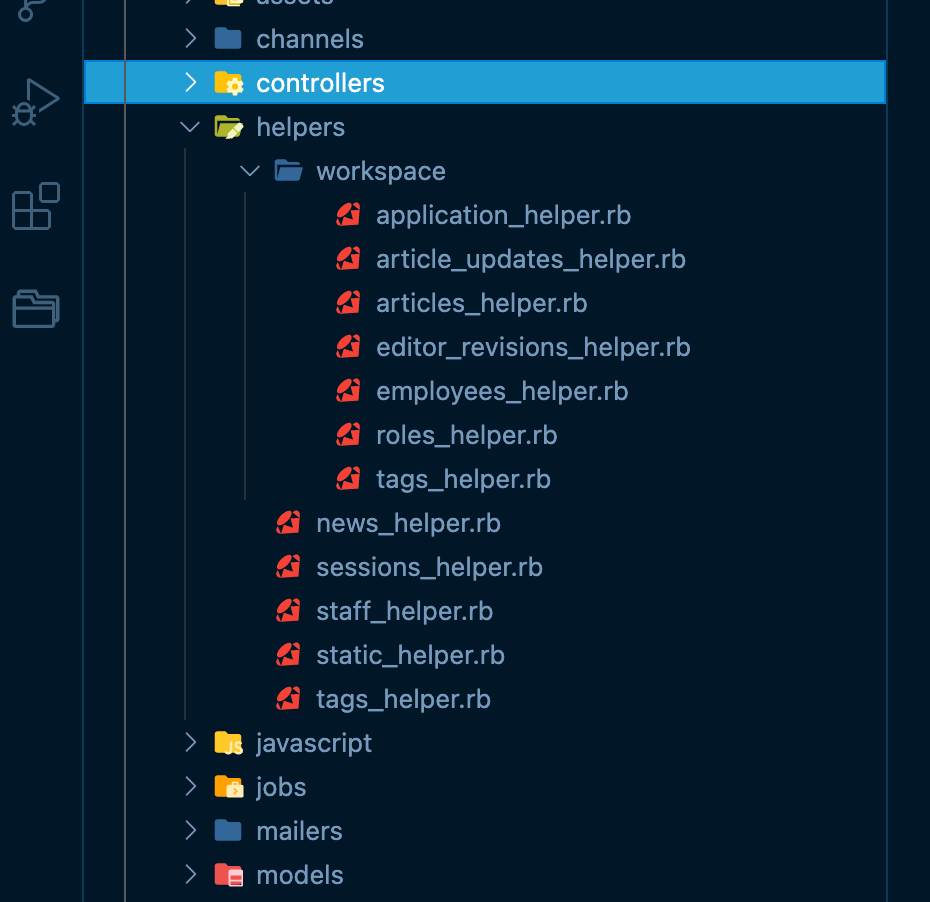Click the javascript JS folder icon
This screenshot has width=930, height=902.
pos(229,742)
